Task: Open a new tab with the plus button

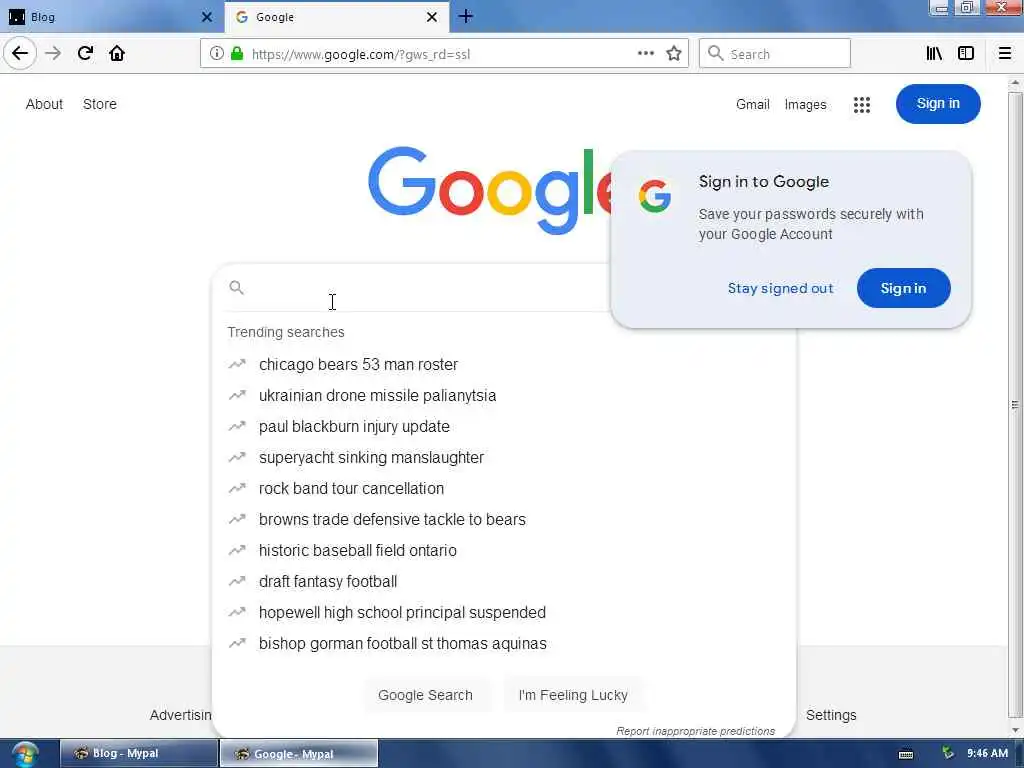Action: click(465, 16)
